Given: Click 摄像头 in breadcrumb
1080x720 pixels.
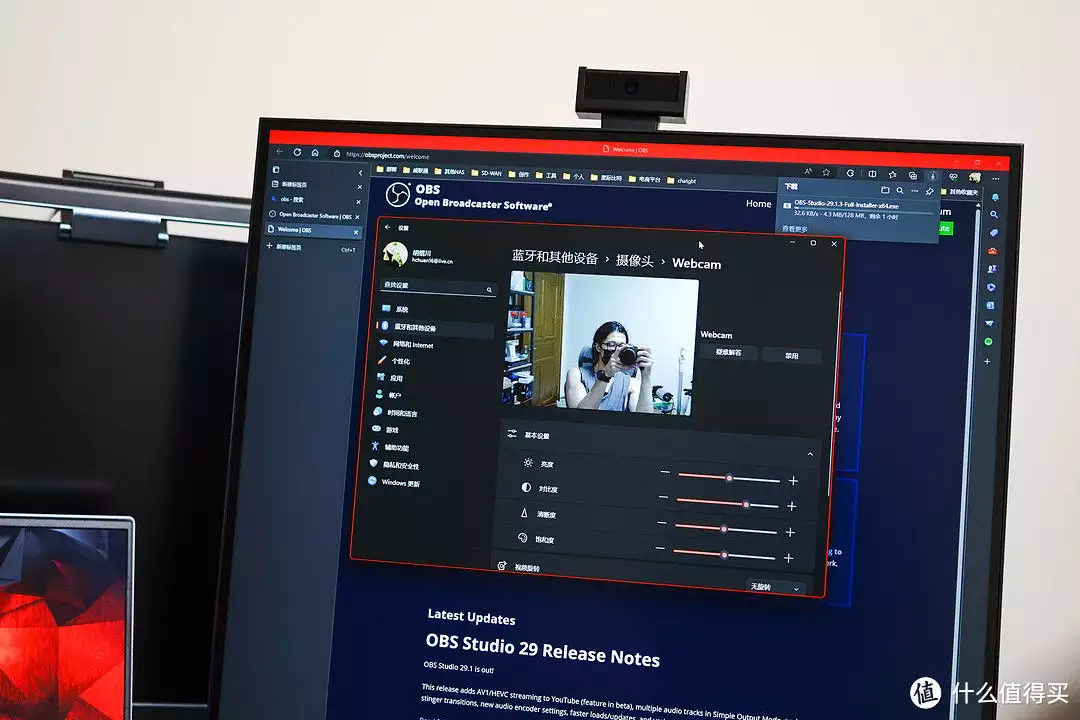Looking at the screenshot, I should coord(634,260).
